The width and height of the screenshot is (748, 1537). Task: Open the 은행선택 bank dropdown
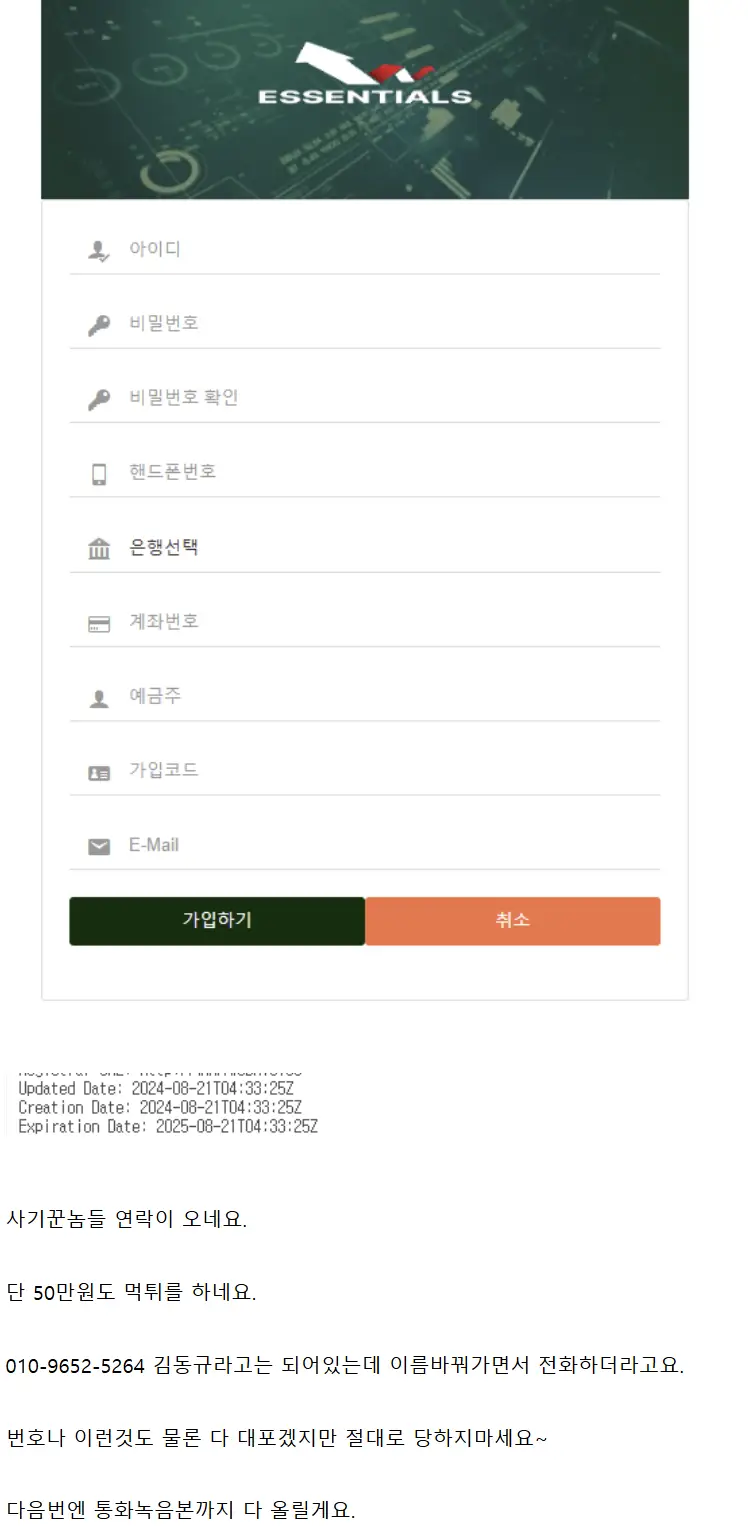point(390,548)
